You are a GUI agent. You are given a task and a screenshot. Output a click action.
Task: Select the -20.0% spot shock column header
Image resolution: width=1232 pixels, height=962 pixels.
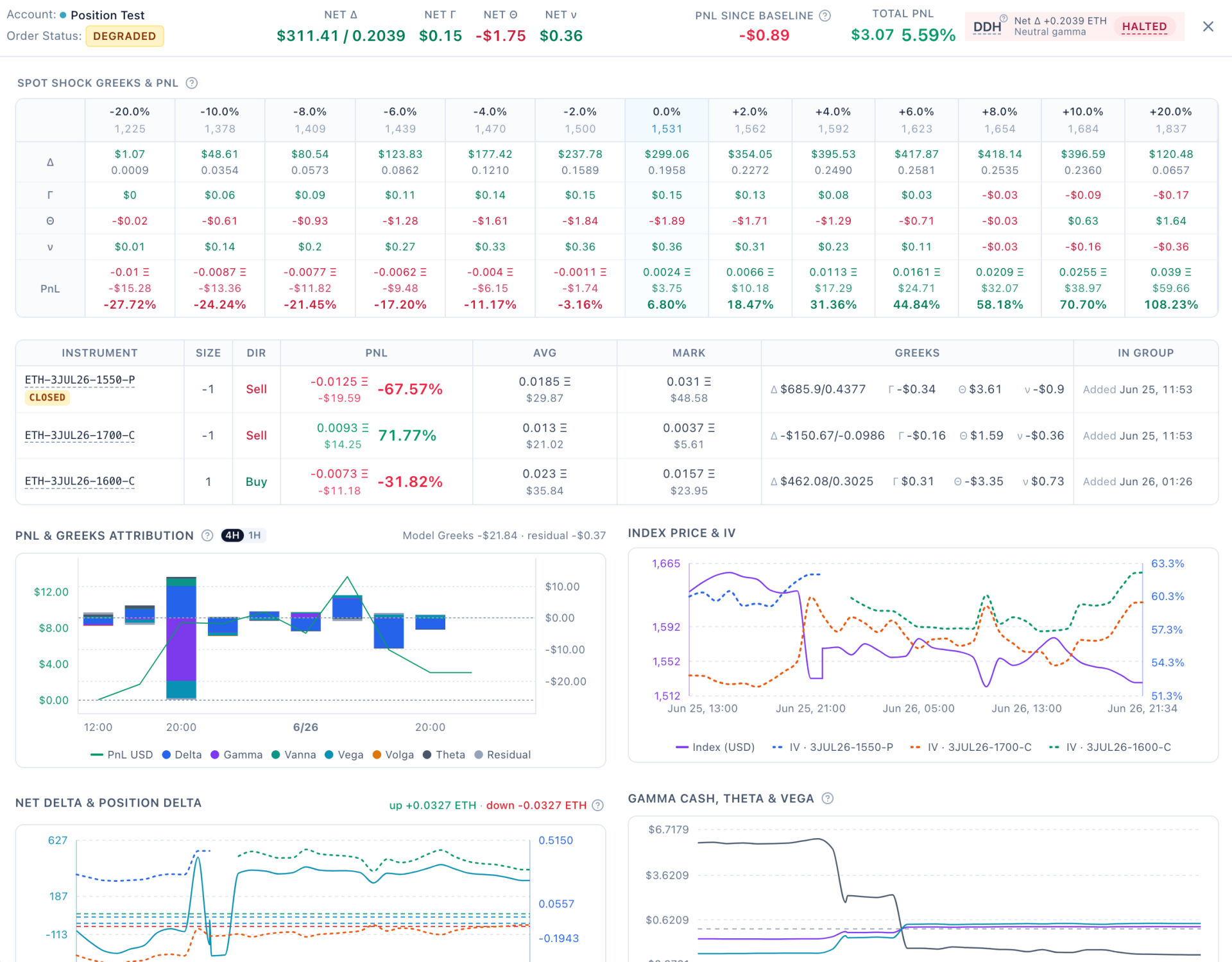tap(130, 120)
